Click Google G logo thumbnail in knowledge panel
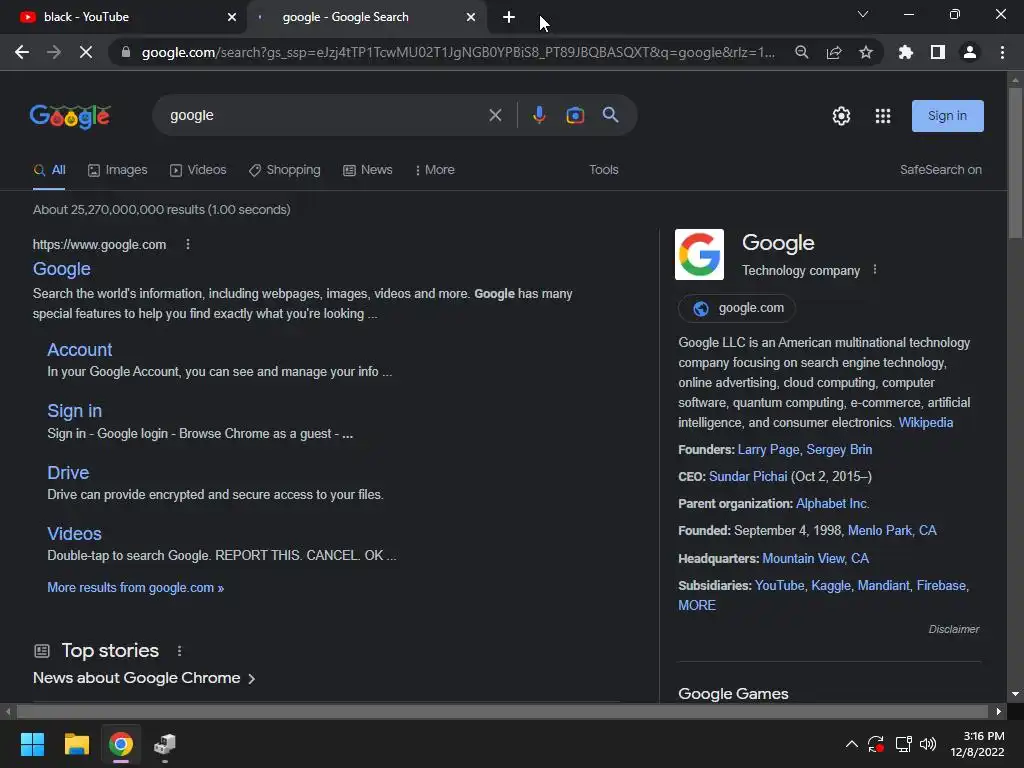The width and height of the screenshot is (1024, 768). (x=699, y=254)
